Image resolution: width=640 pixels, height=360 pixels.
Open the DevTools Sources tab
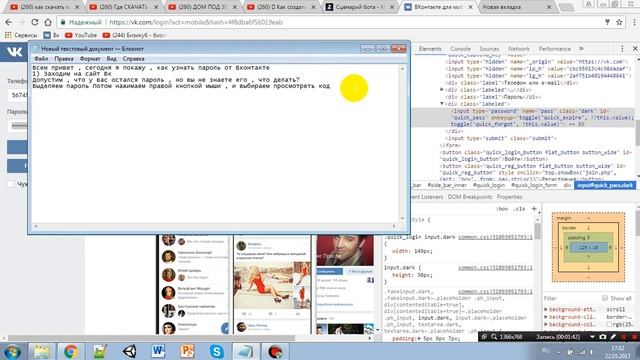[489, 49]
